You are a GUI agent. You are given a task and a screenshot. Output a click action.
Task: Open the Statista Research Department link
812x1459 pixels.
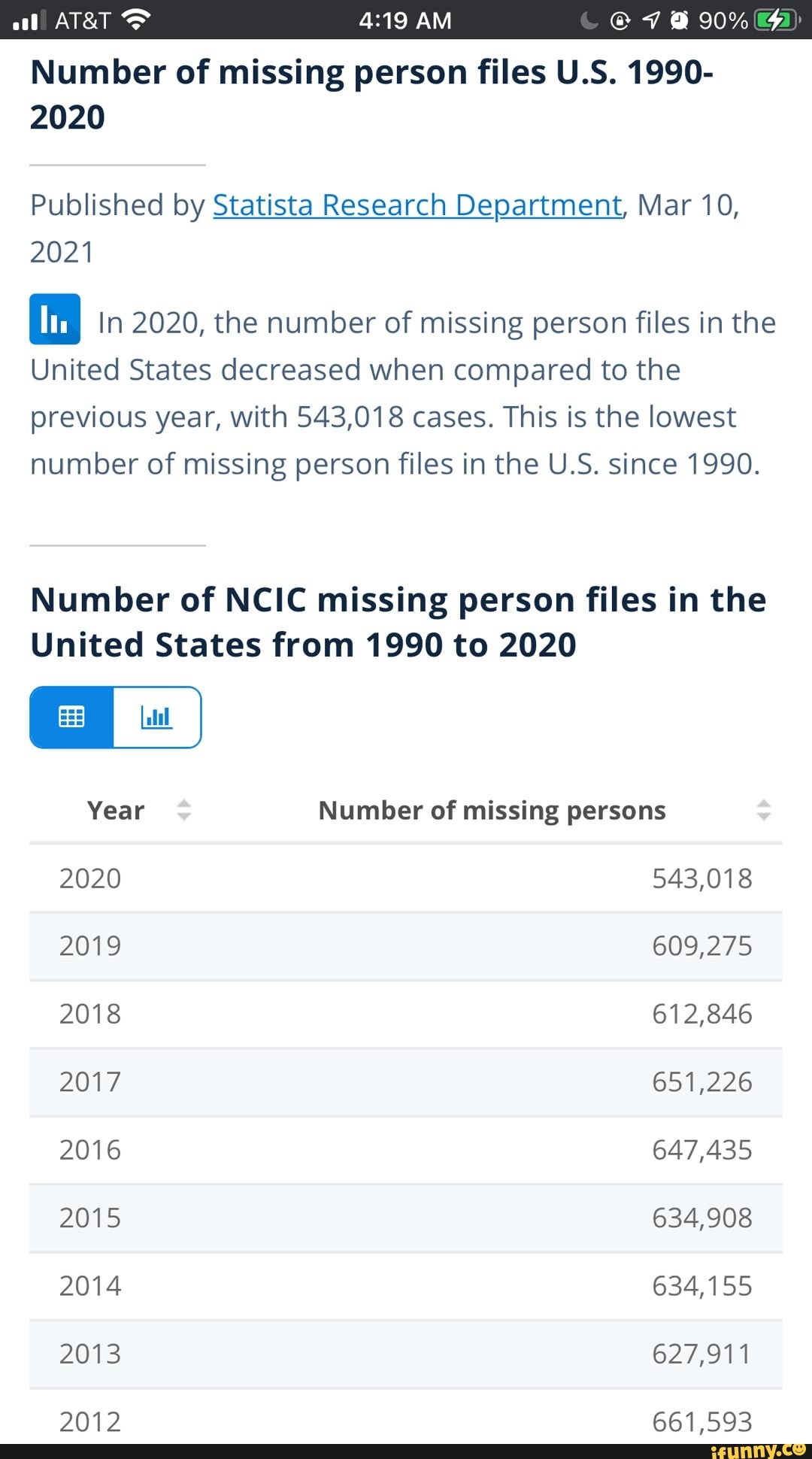tap(418, 205)
